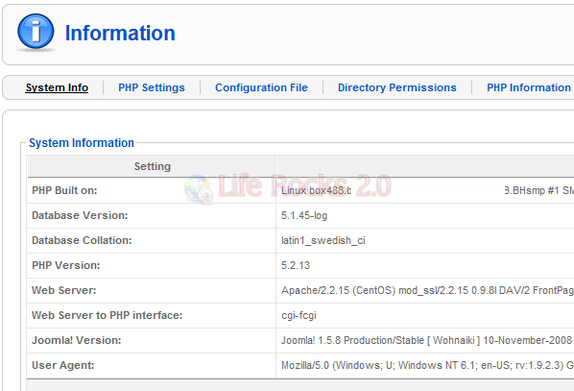The height and width of the screenshot is (391, 574).
Task: Select the User Agent label
Action: click(63, 365)
